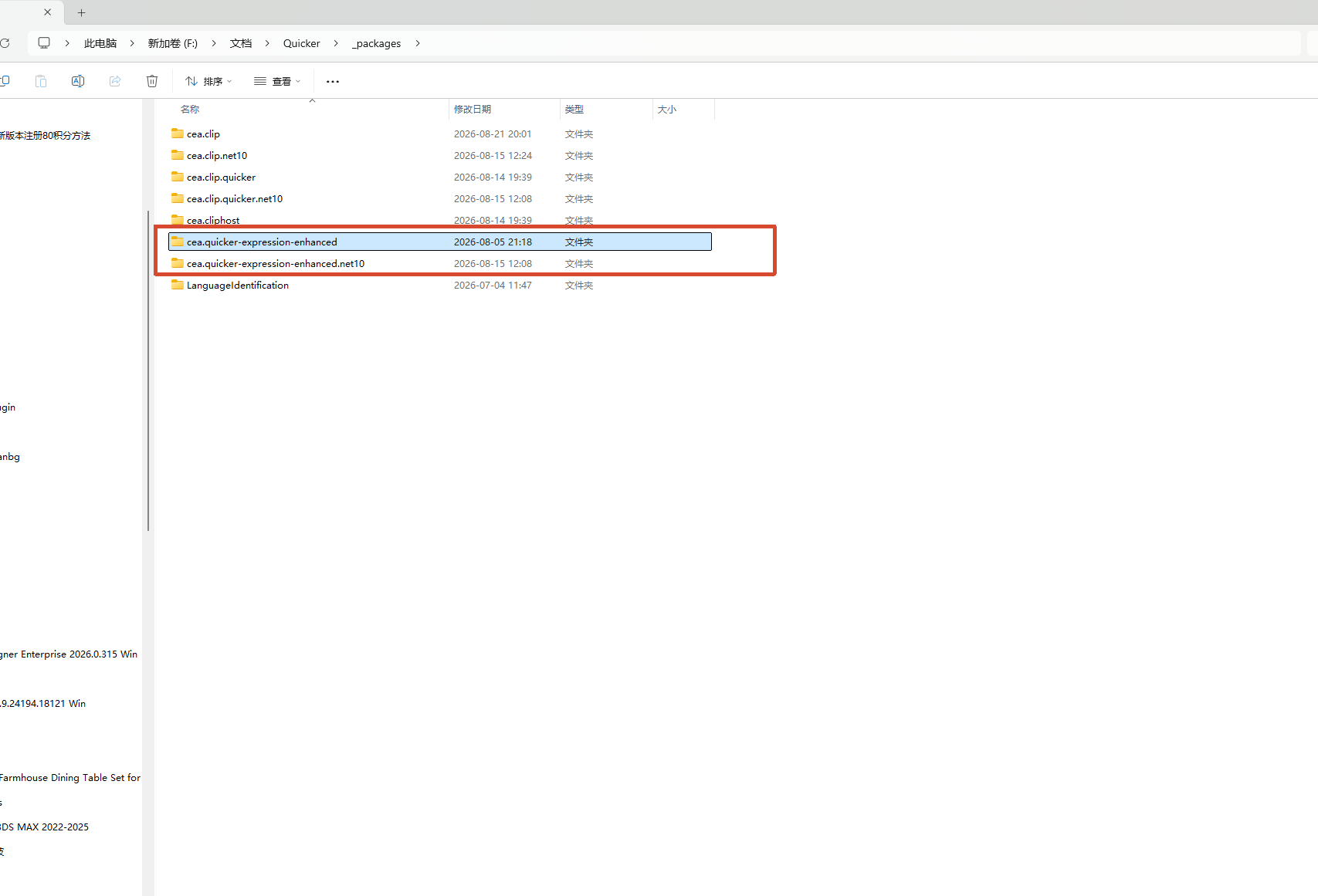1318x896 pixels.
Task: Click sidebar item ending in 9.24194.18121 Win
Action: [x=42, y=703]
